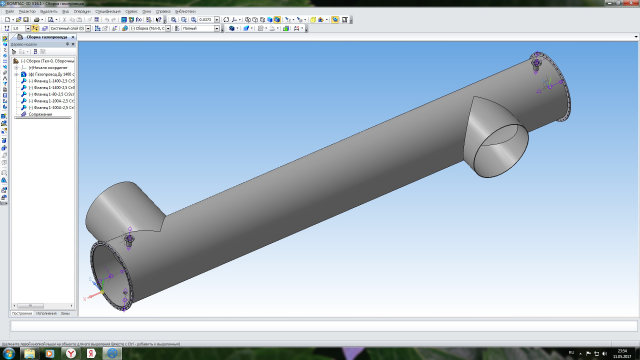
Task: Toggle the highlighted snap mode button
Action: click(x=35, y=29)
